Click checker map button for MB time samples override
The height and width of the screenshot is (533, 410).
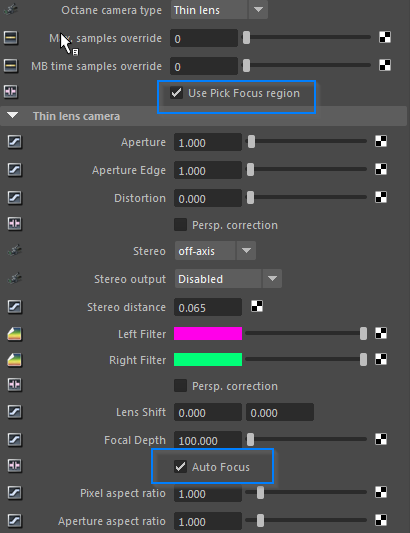pos(385,65)
